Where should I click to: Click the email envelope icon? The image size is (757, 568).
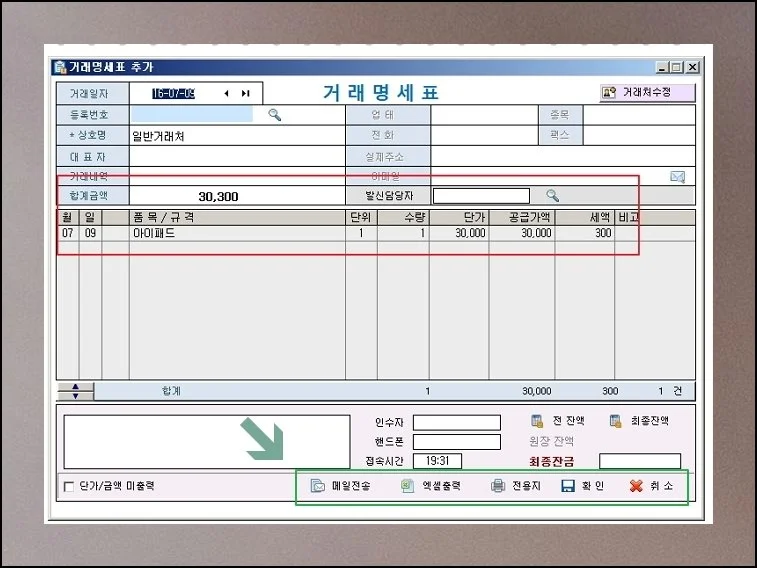click(x=677, y=177)
